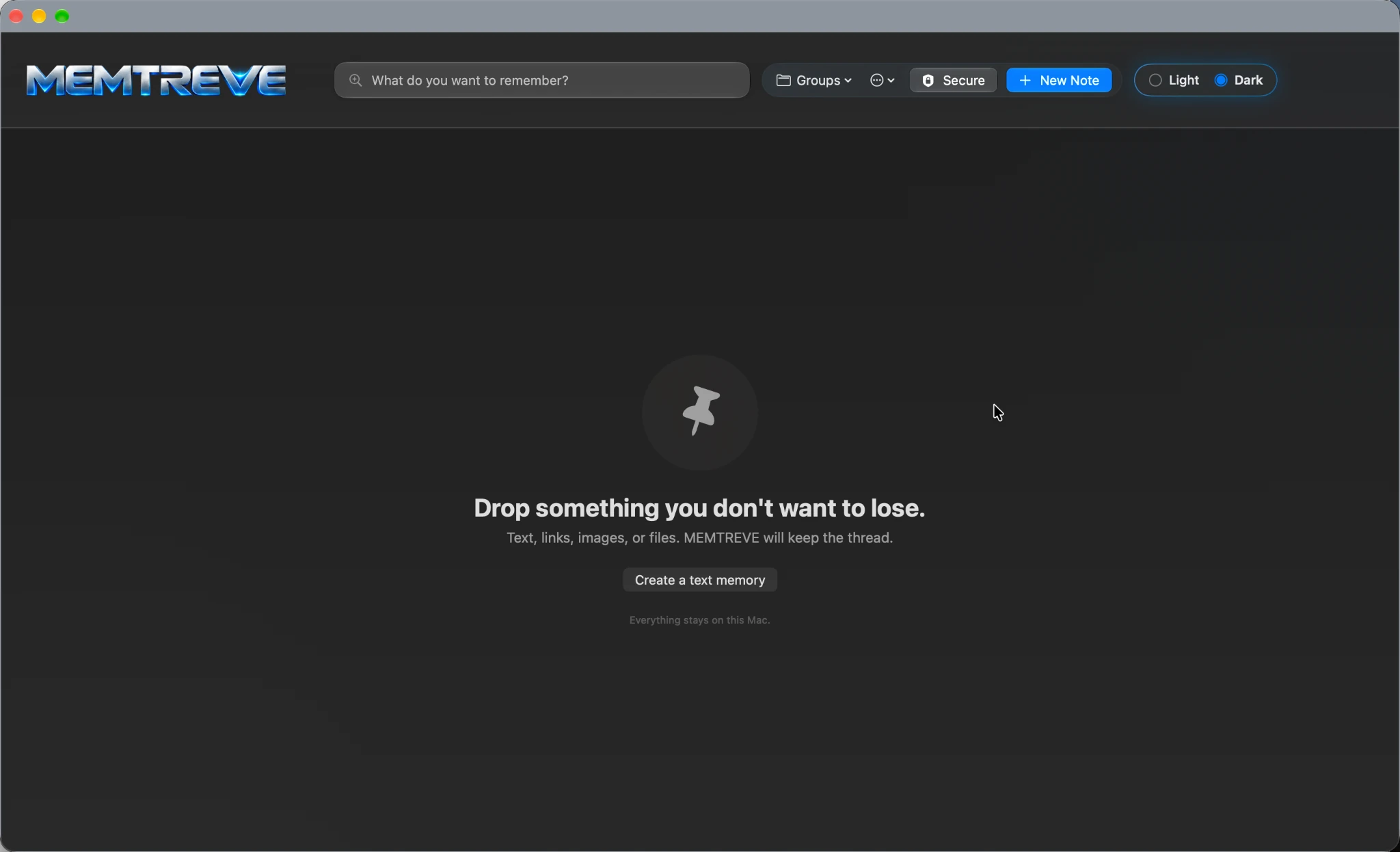Click 'Create a text memory' button
The width and height of the screenshot is (1400, 852).
[700, 580]
